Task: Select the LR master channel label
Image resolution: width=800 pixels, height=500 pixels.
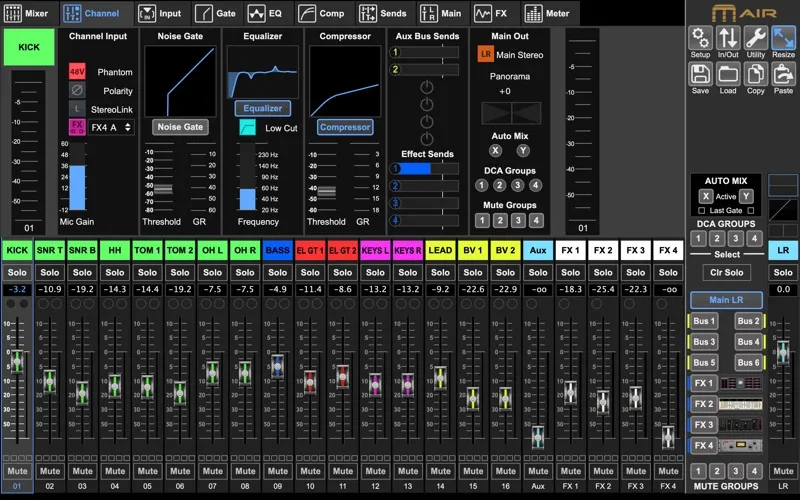Action: (x=783, y=251)
